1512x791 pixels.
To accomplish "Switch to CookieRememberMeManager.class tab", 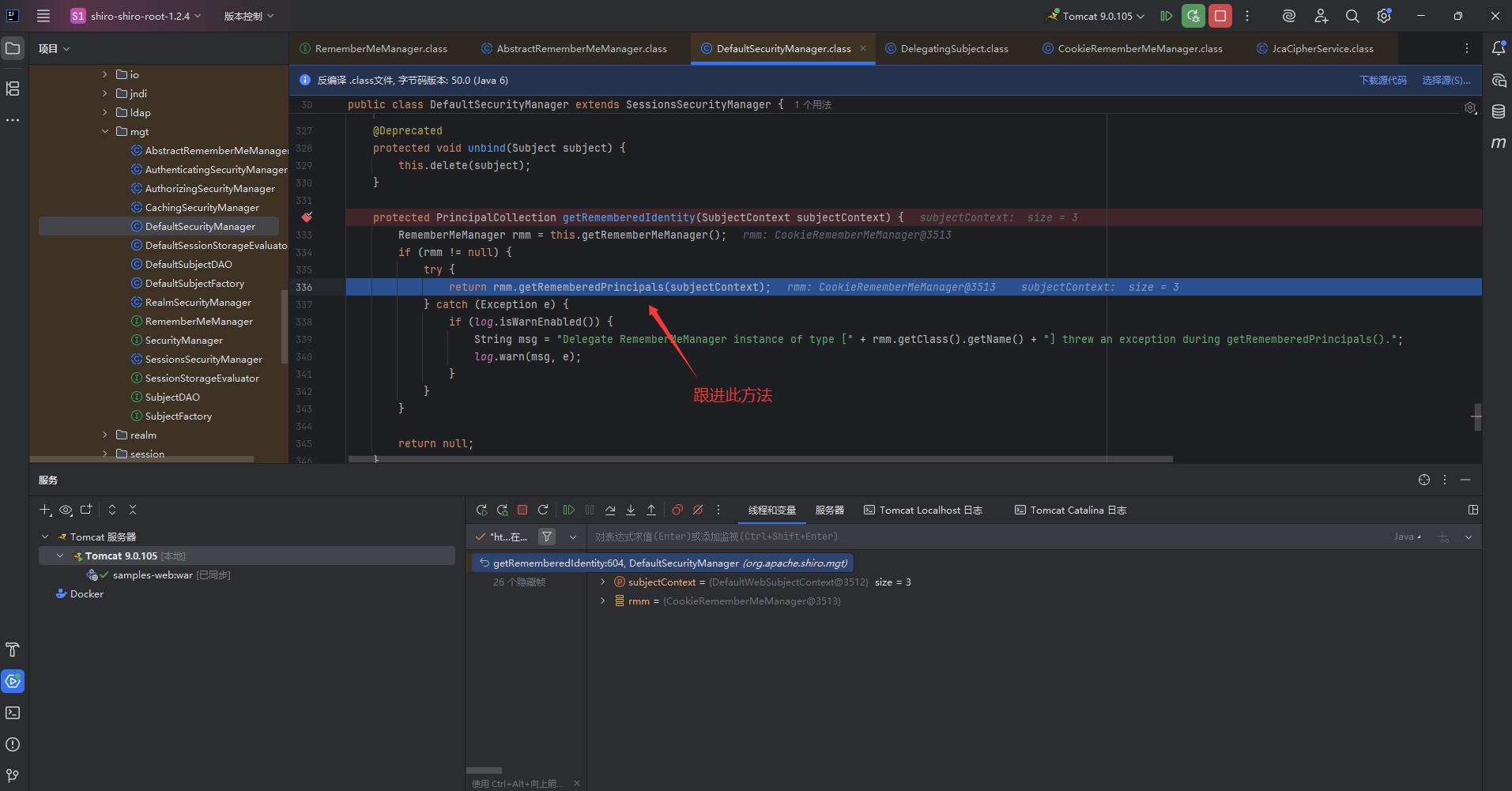I will pos(1139,49).
